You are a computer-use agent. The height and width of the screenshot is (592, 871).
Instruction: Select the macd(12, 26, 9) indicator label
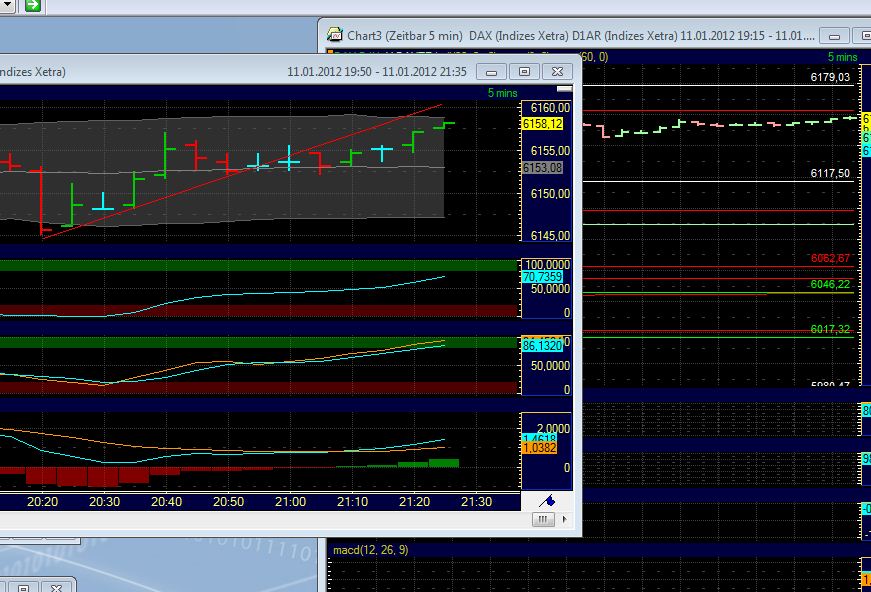point(374,547)
